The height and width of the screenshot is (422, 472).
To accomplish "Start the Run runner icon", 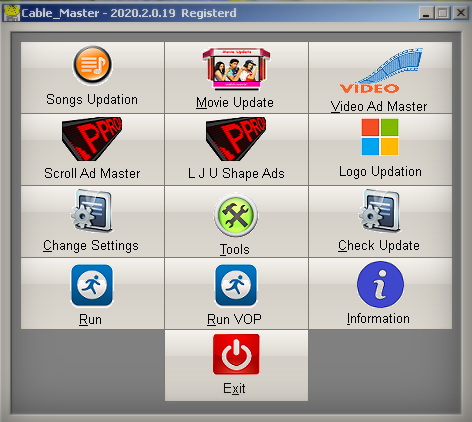I will pyautogui.click(x=92, y=285).
